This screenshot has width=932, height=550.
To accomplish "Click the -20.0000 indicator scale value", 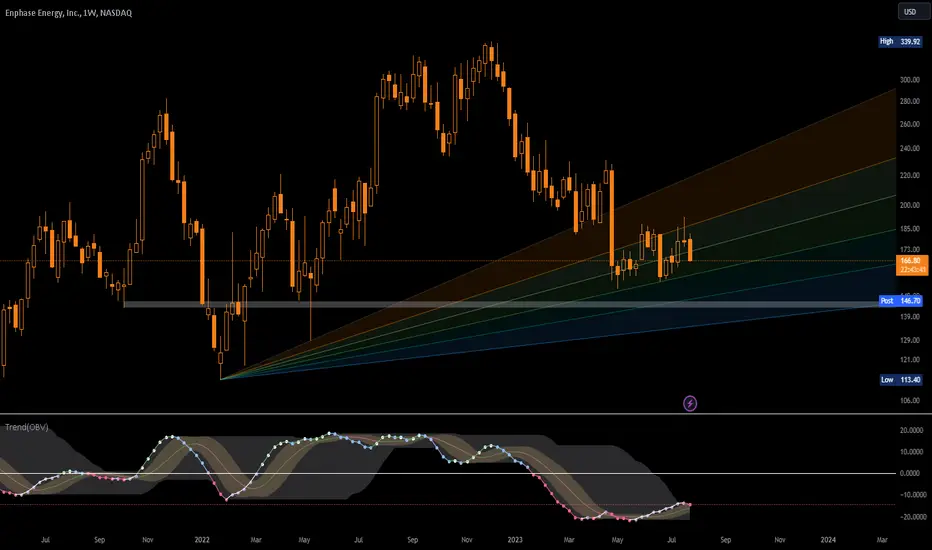I will click(912, 517).
